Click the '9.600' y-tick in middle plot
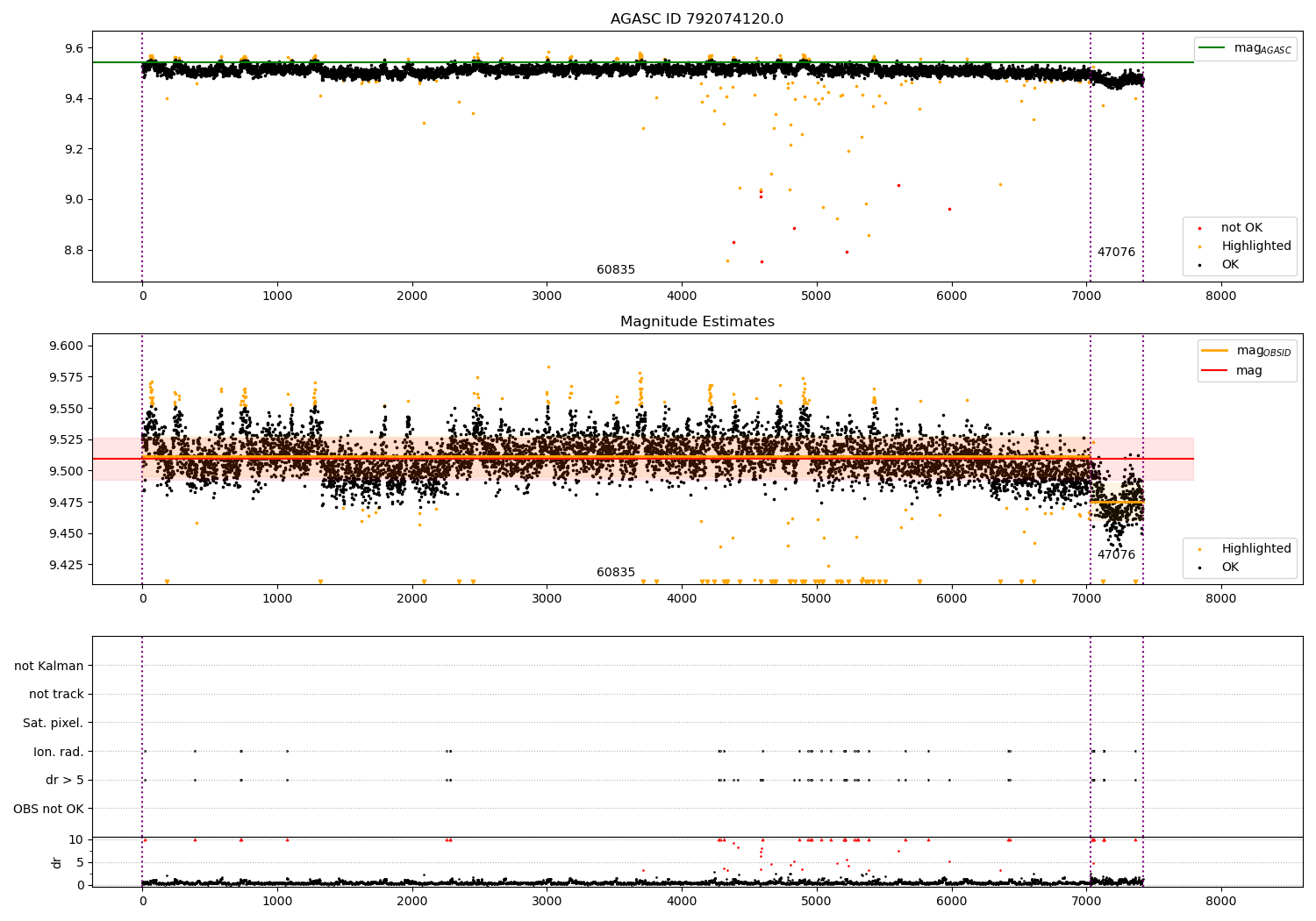1316x921 pixels. (x=66, y=346)
